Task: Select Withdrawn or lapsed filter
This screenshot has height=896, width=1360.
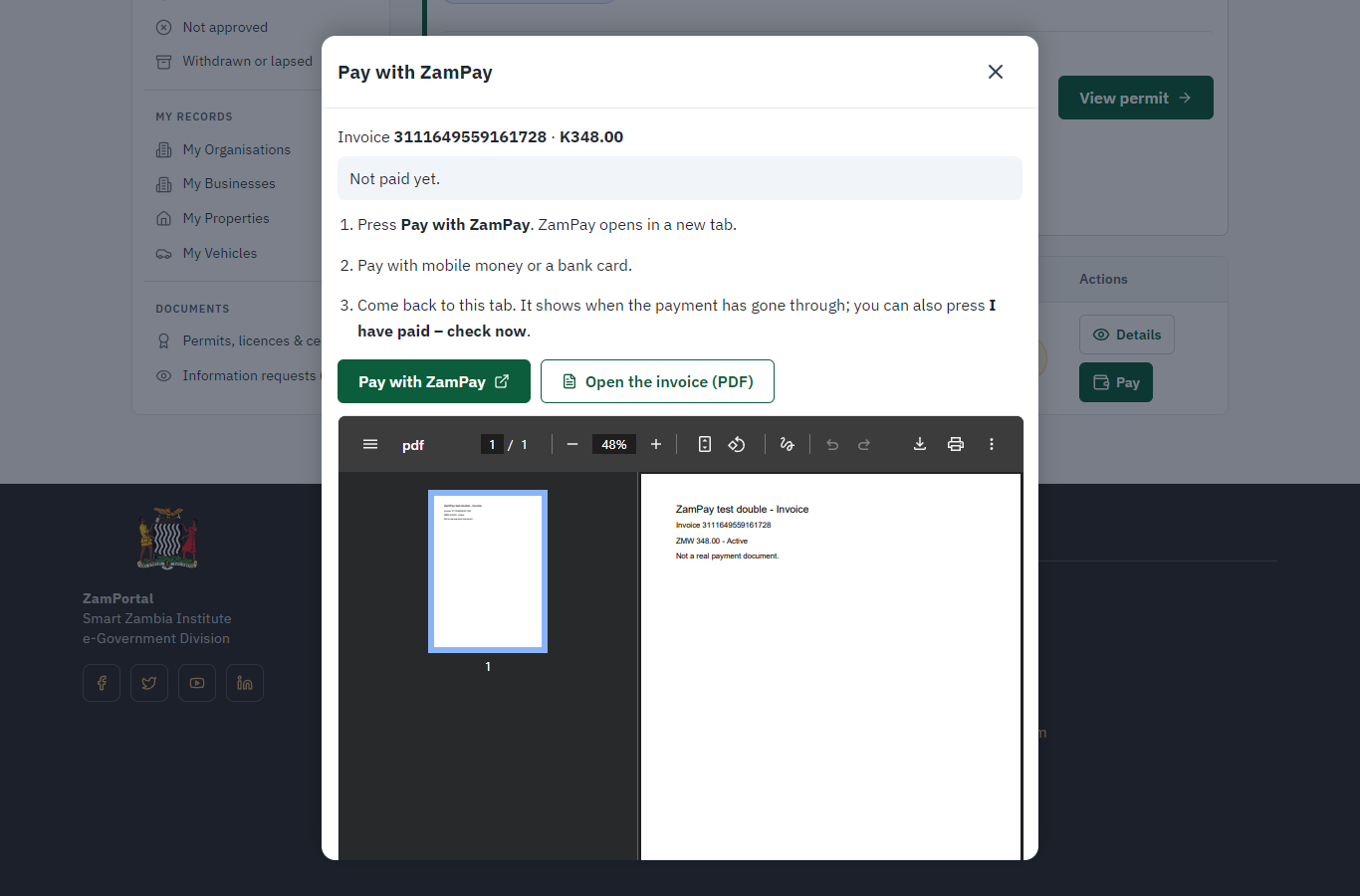Action: coord(234,61)
